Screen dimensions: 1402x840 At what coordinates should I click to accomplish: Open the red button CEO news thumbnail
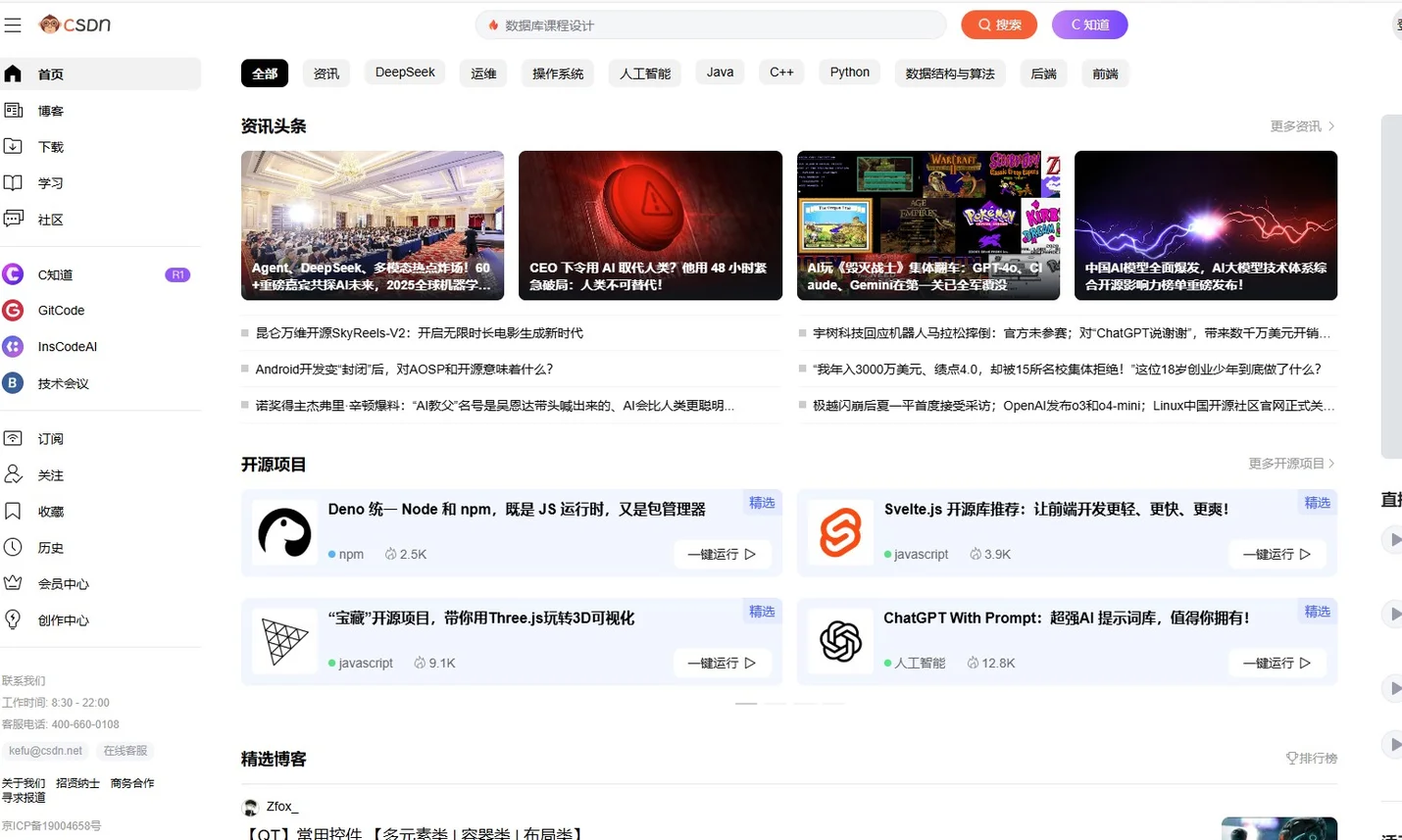pos(650,224)
